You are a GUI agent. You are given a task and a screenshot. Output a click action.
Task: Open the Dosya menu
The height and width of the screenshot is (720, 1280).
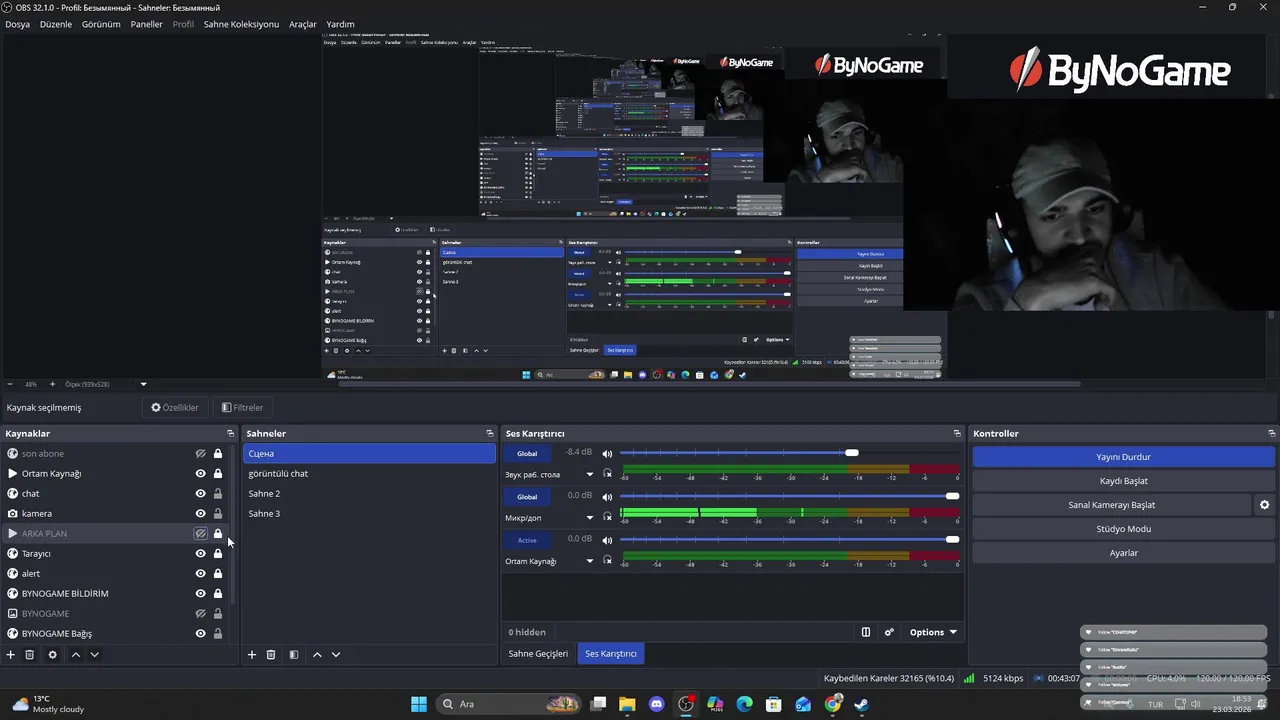pos(17,24)
